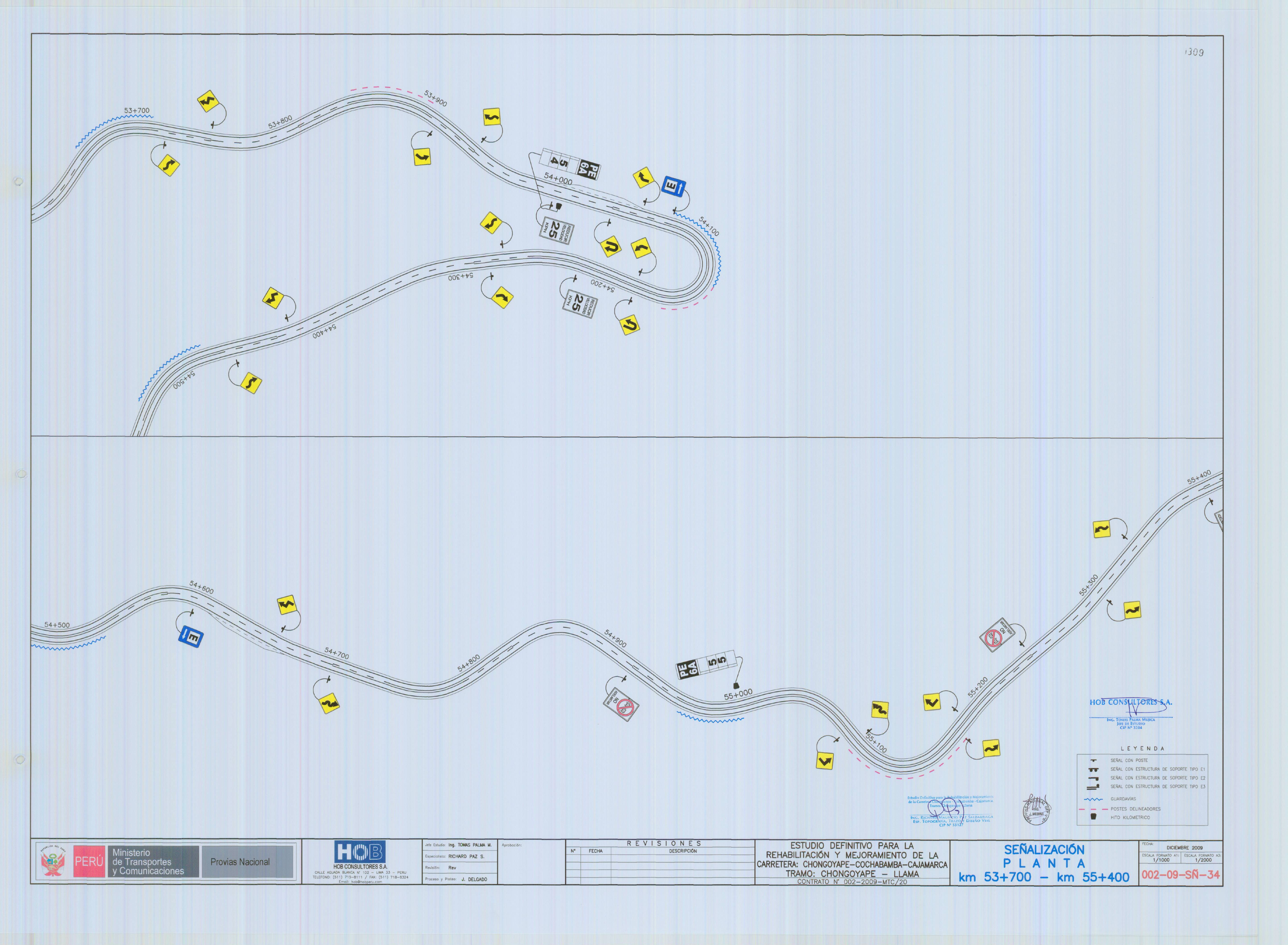Click the 'DESCRIPCIÓN' column header
The height and width of the screenshot is (945, 1288).
[x=683, y=851]
